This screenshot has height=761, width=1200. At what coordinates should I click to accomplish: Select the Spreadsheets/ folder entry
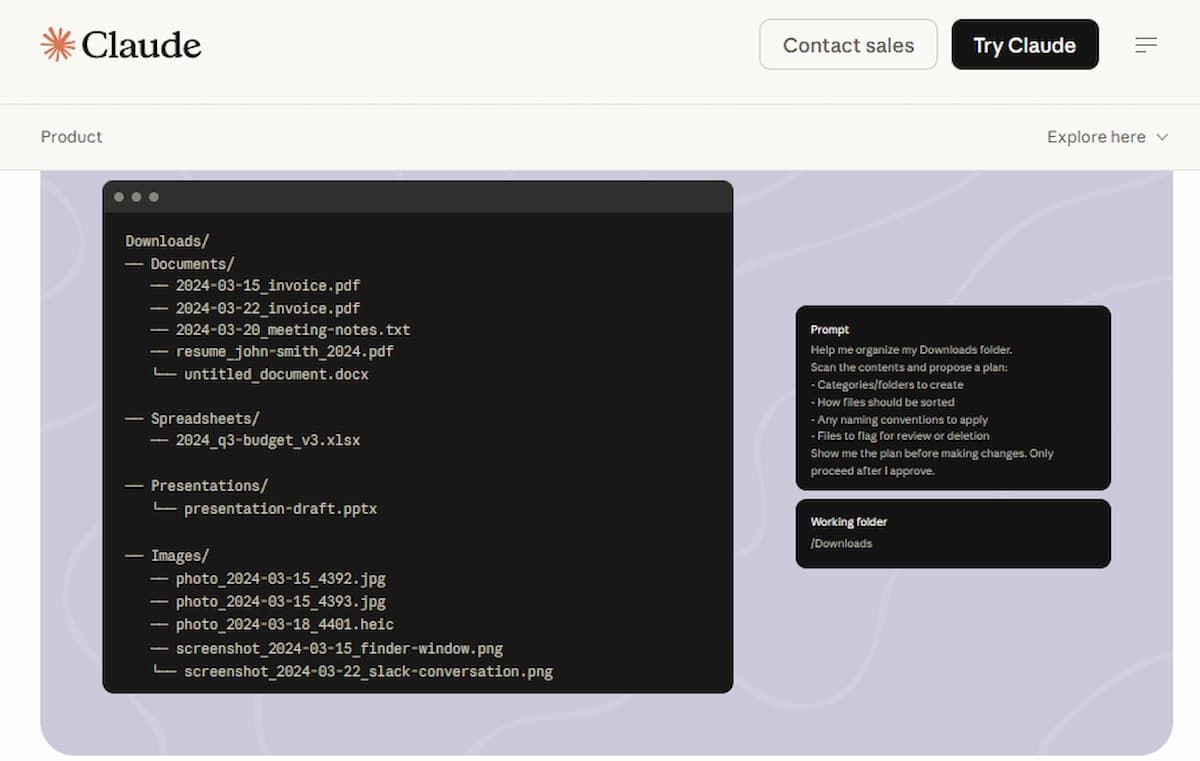[x=204, y=418]
